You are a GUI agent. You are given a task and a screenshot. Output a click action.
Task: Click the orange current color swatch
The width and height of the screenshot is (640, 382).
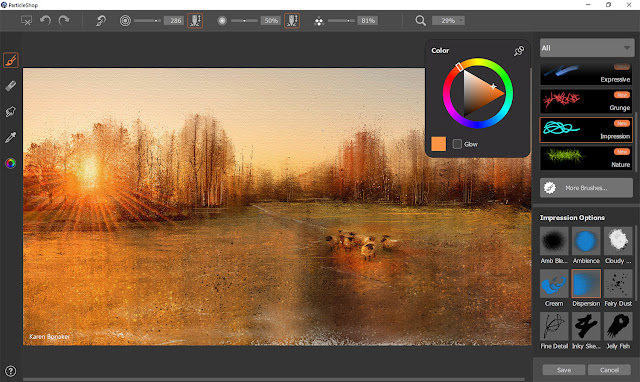[438, 144]
